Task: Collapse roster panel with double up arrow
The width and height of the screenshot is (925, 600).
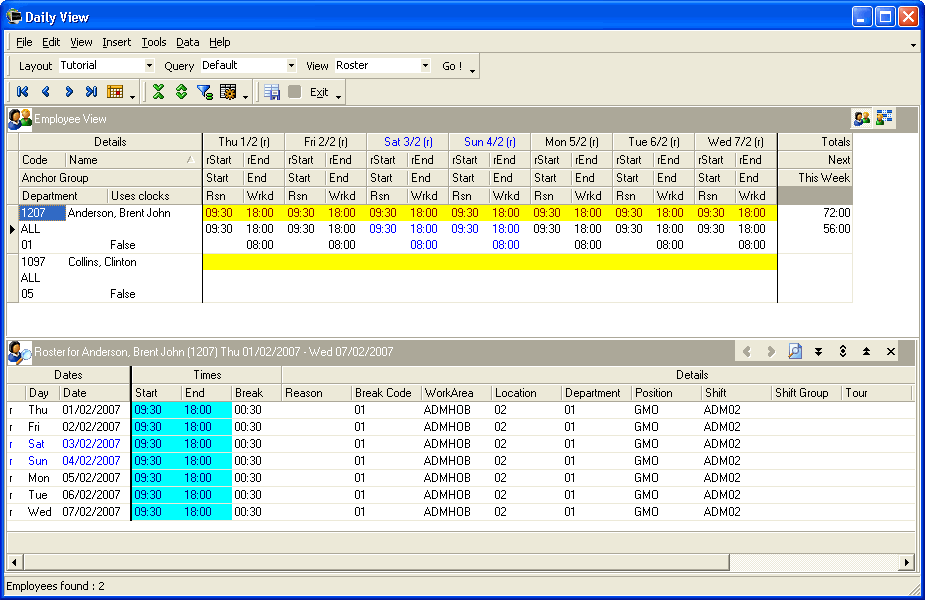Action: pyautogui.click(x=866, y=352)
